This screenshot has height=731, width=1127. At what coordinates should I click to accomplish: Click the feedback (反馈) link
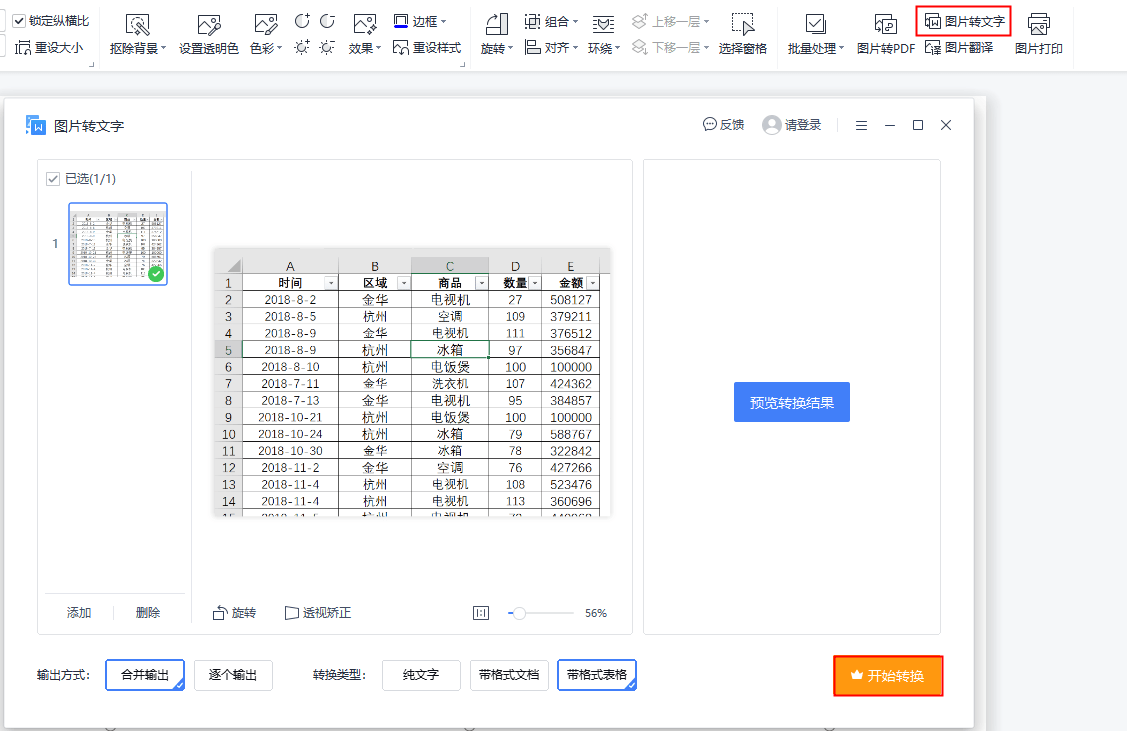click(723, 125)
